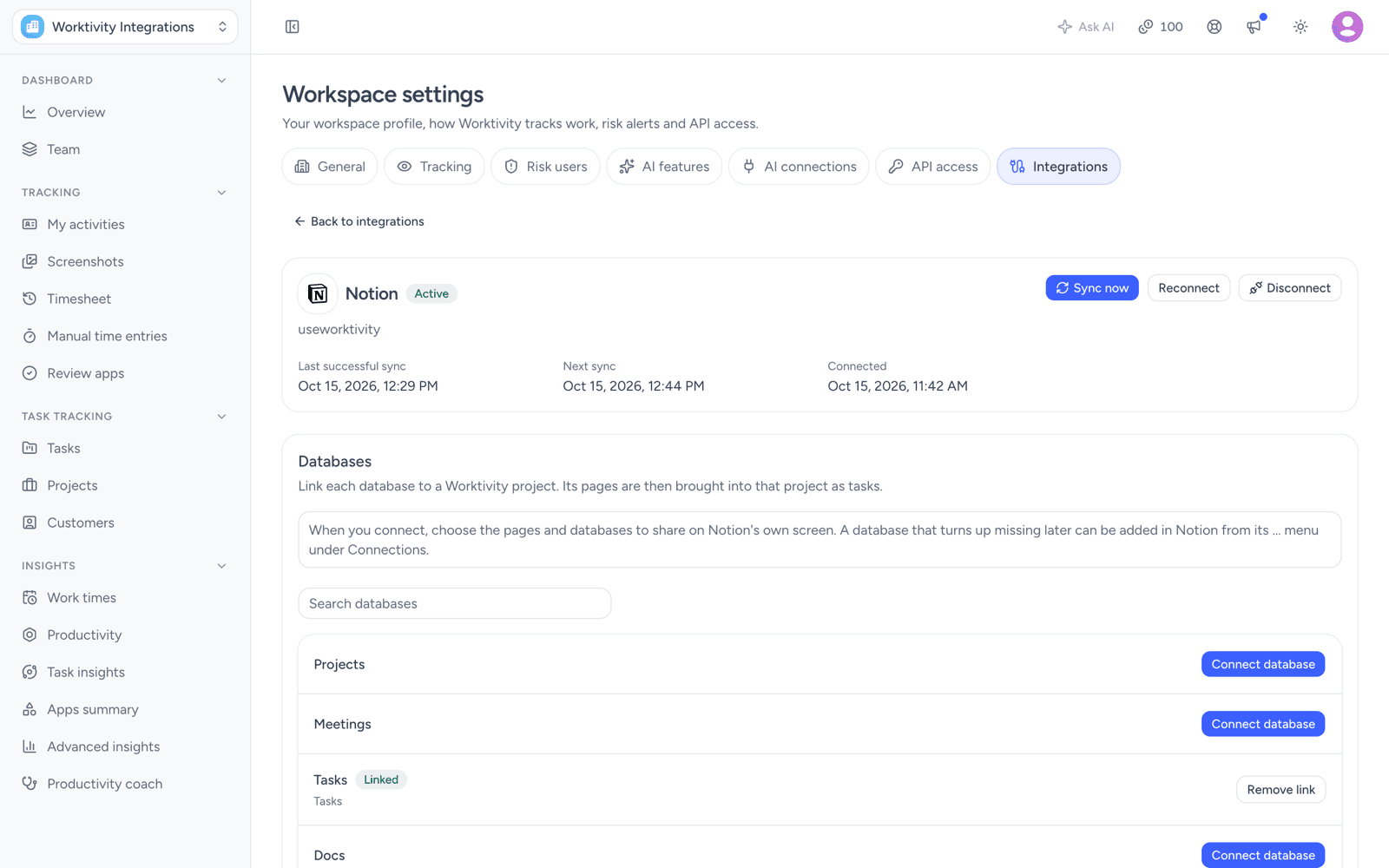Open Ask AI sparkle button
The height and width of the screenshot is (868, 1389).
pos(1086,27)
